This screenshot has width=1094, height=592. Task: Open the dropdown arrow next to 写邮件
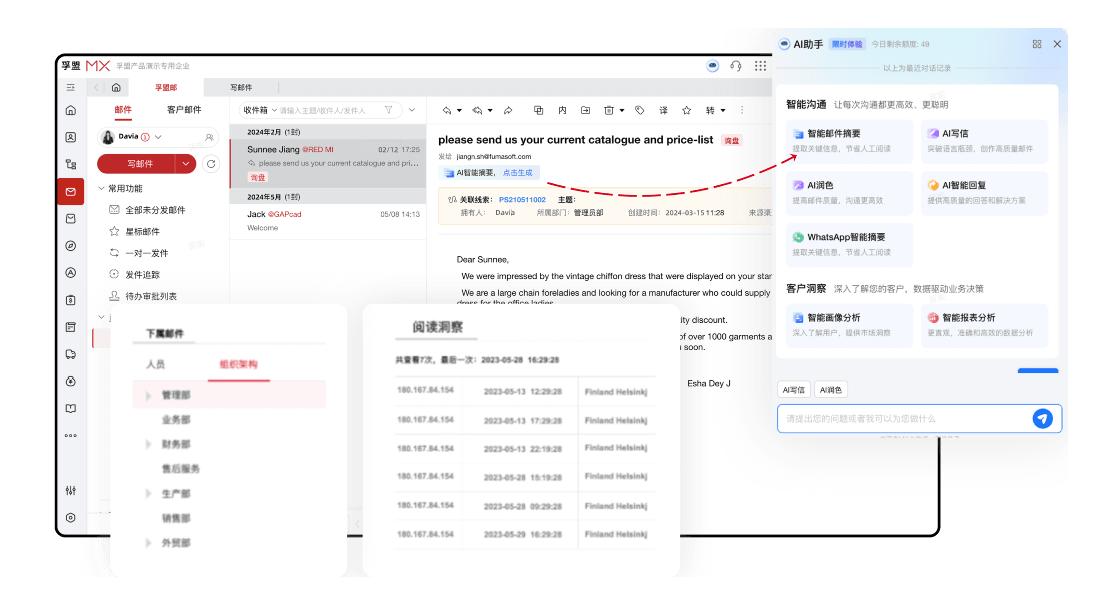(x=185, y=163)
